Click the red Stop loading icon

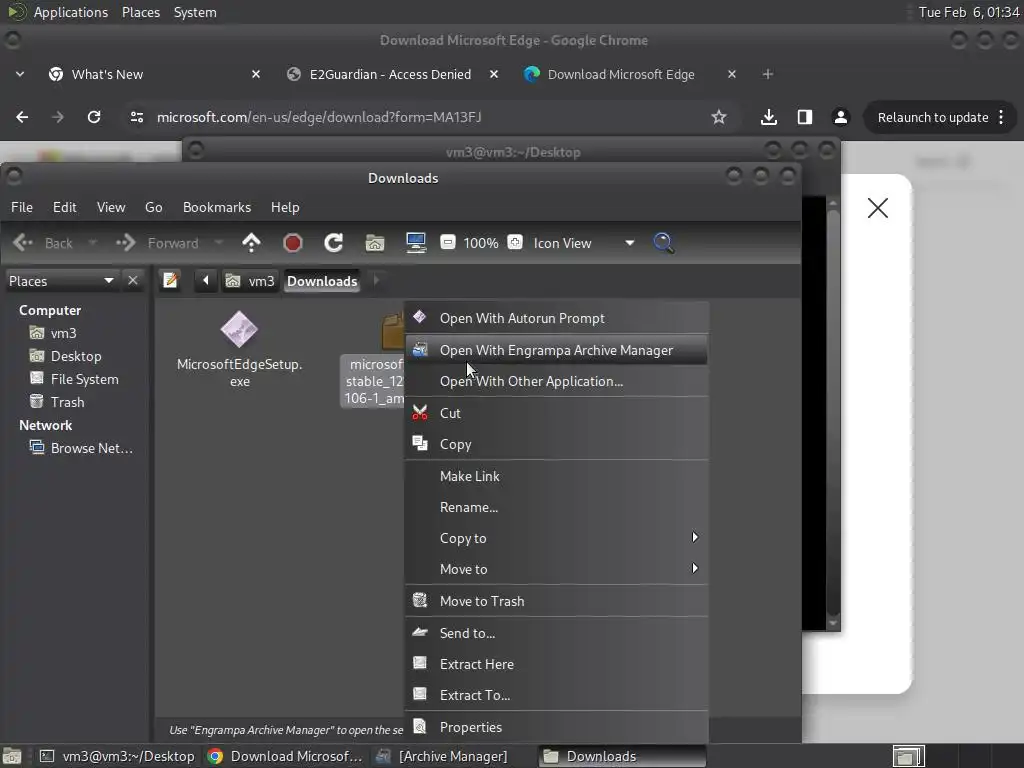(293, 243)
